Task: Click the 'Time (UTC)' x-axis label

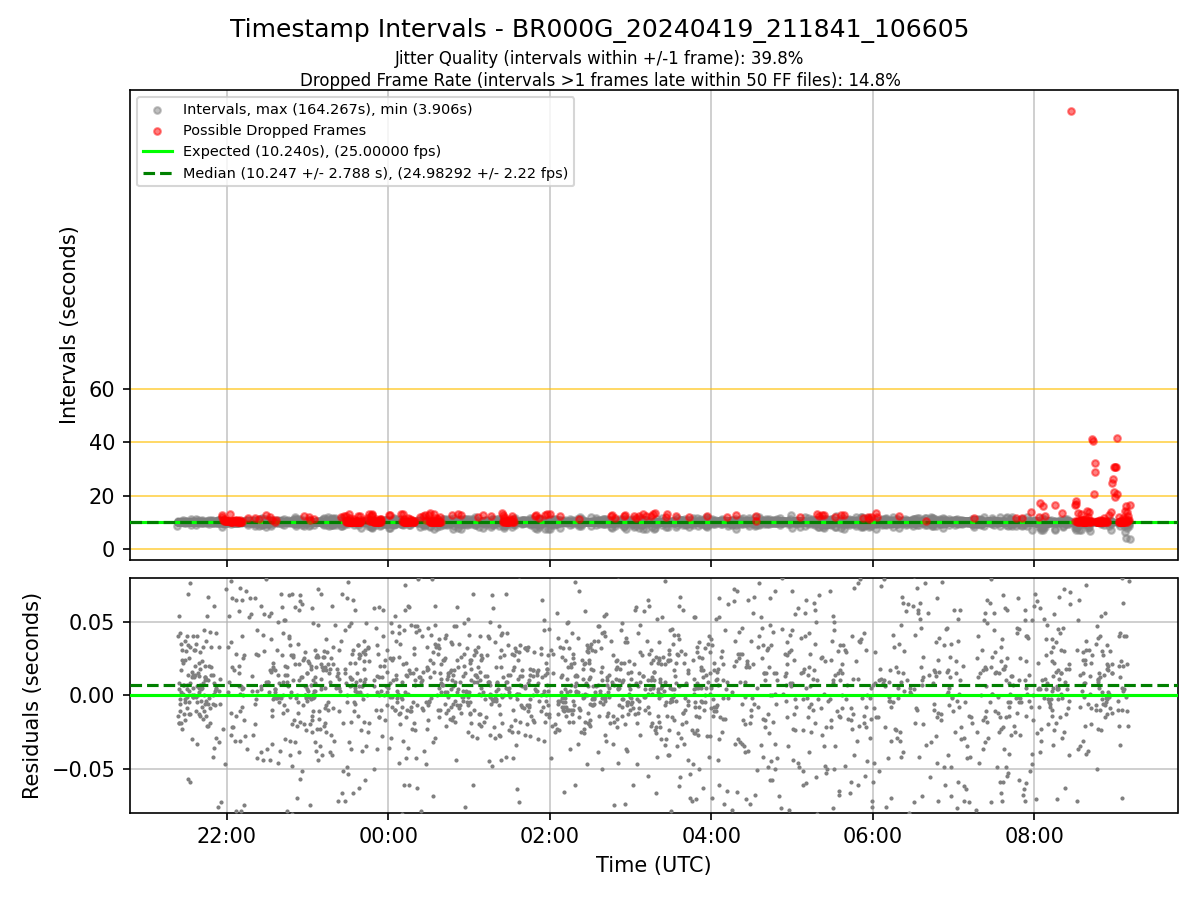Action: 654,865
